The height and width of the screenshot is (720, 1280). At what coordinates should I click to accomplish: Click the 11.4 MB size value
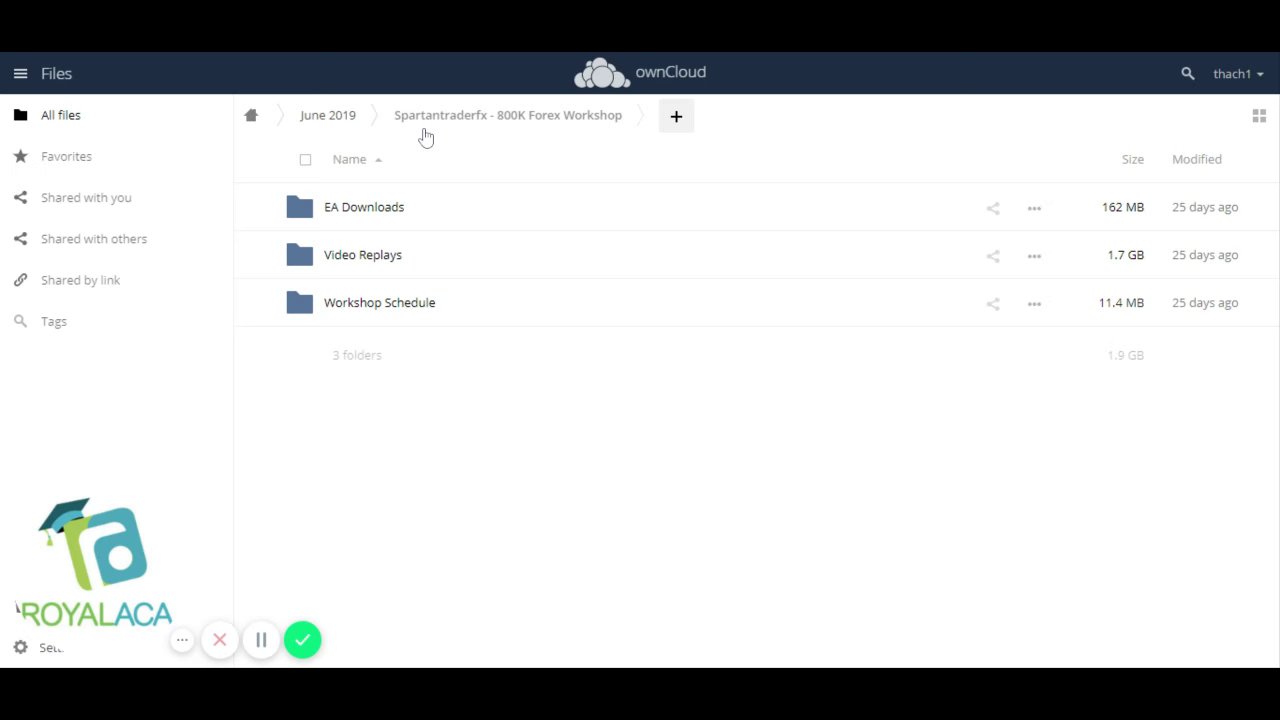(1121, 303)
